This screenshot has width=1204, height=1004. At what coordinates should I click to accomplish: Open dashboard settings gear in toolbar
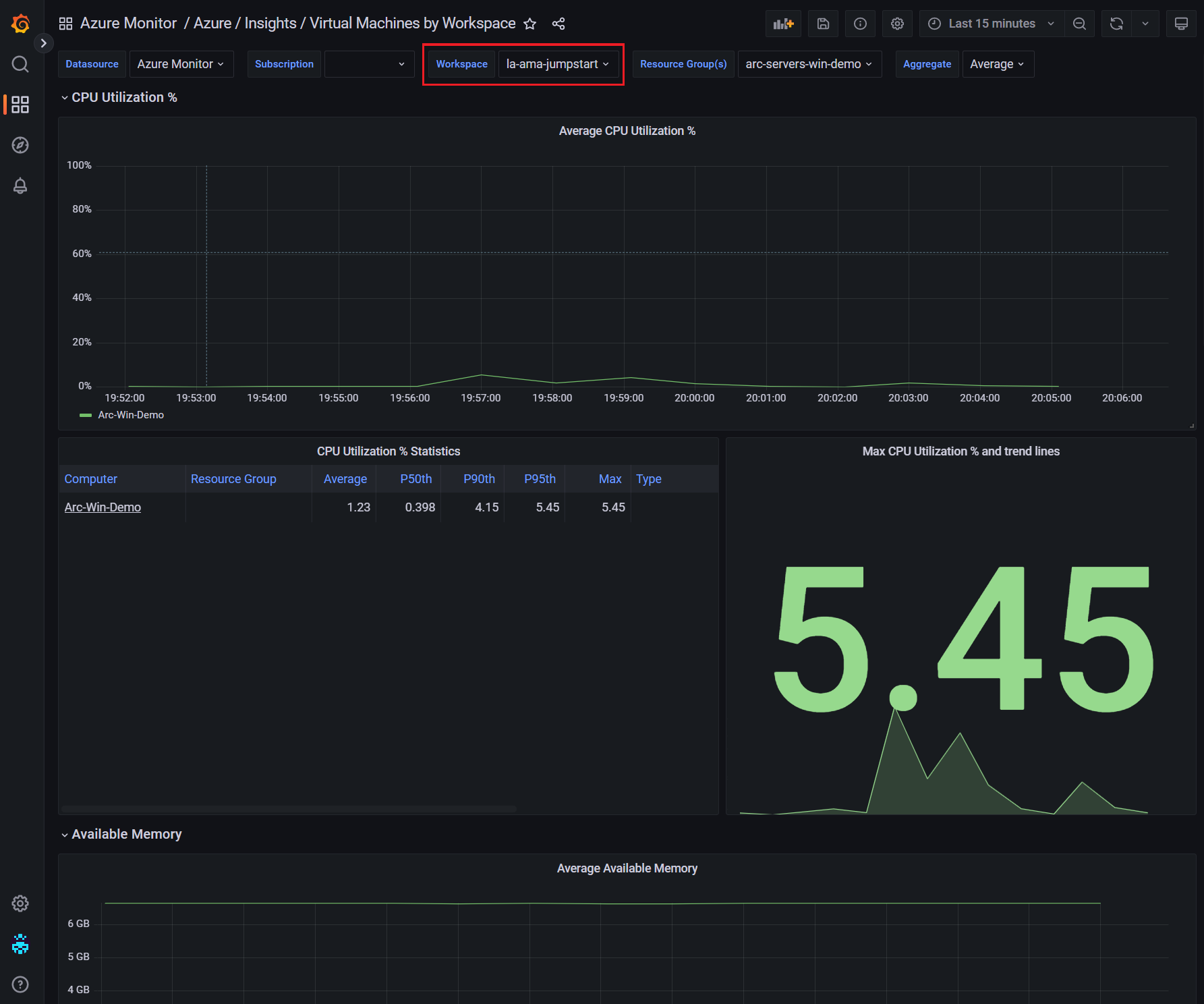point(897,24)
